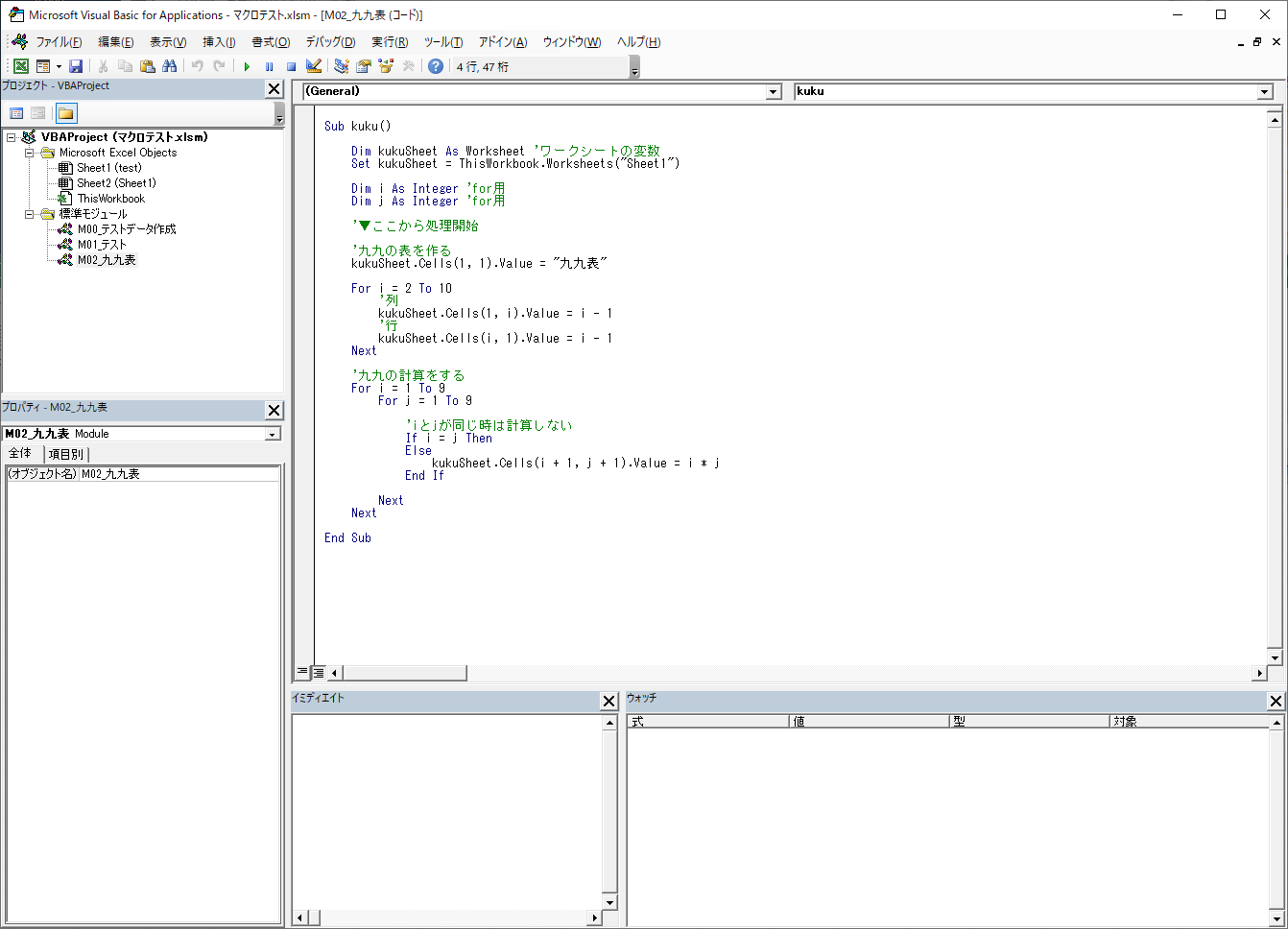Select M02_九九表 module
The image size is (1288, 929).
107,260
